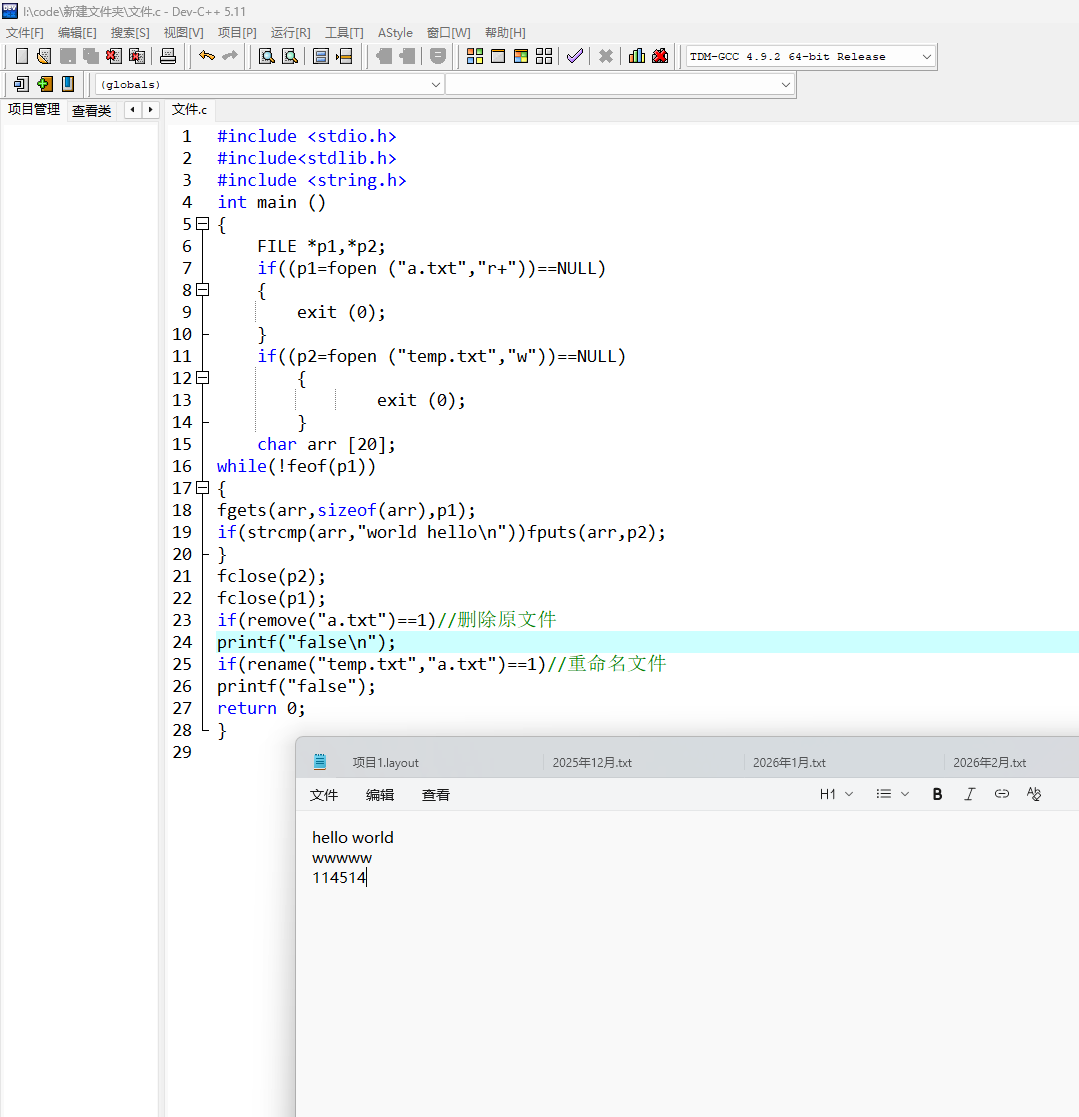Click the 'hello world' line in Notepad

(x=353, y=838)
